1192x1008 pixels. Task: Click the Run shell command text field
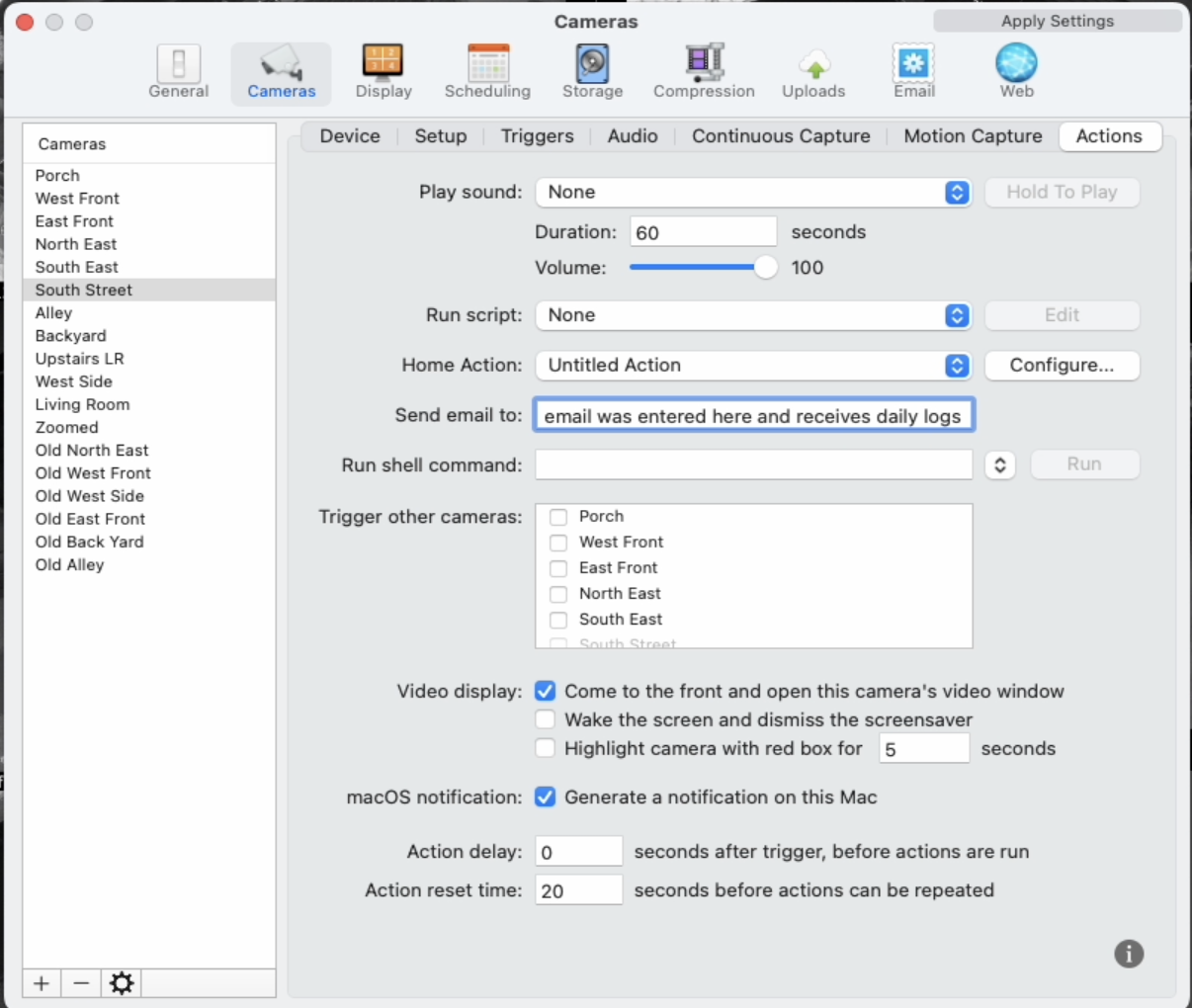754,464
